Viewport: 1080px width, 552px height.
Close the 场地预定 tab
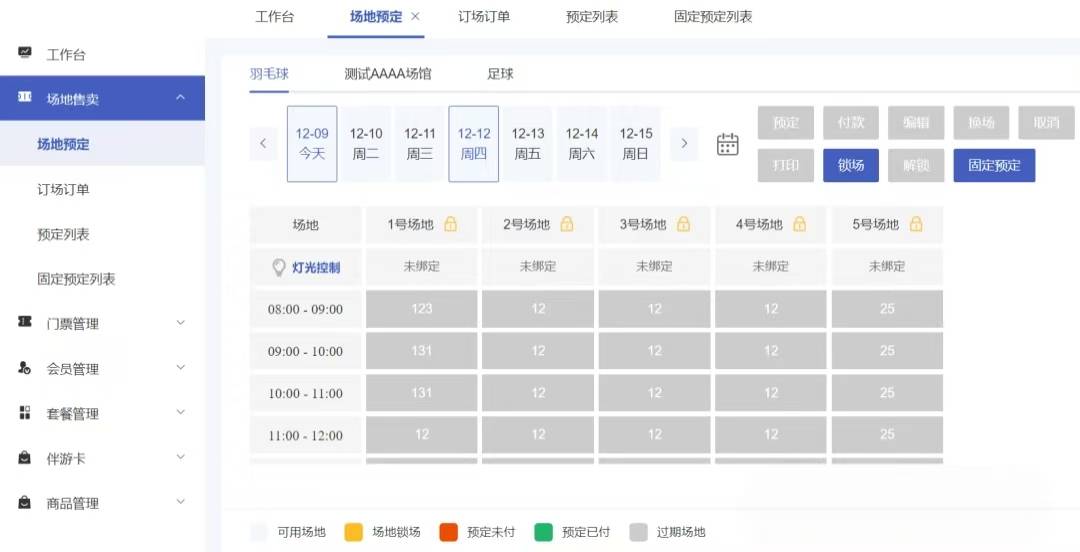pyautogui.click(x=415, y=17)
